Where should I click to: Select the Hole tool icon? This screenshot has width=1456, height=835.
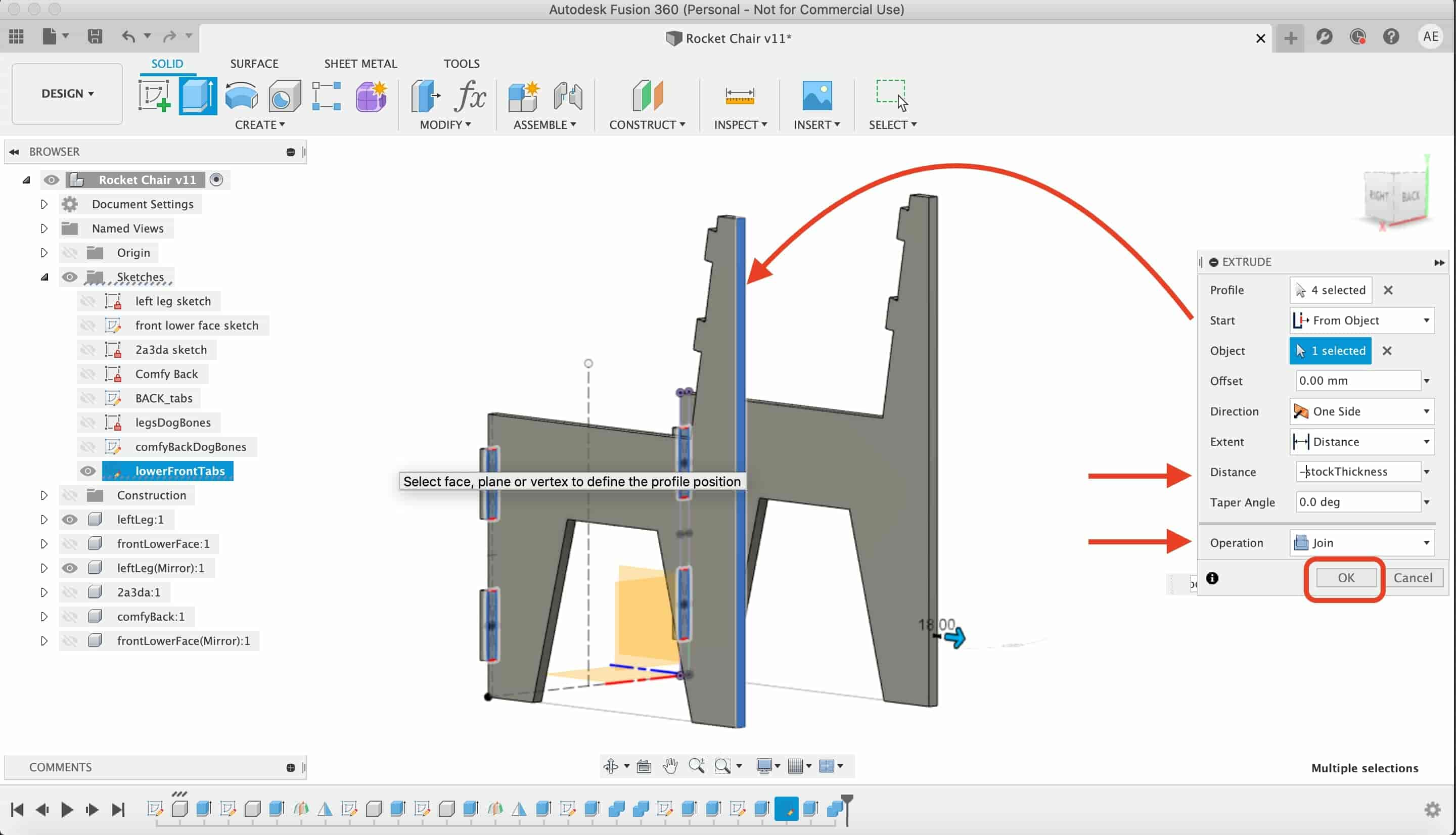click(x=285, y=96)
